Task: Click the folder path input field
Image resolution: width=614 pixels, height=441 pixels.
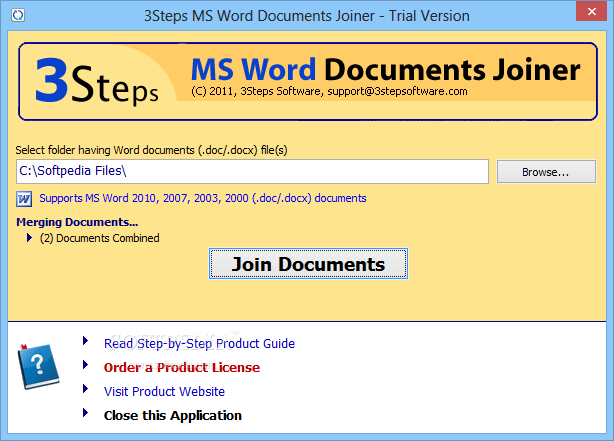Action: [x=252, y=171]
